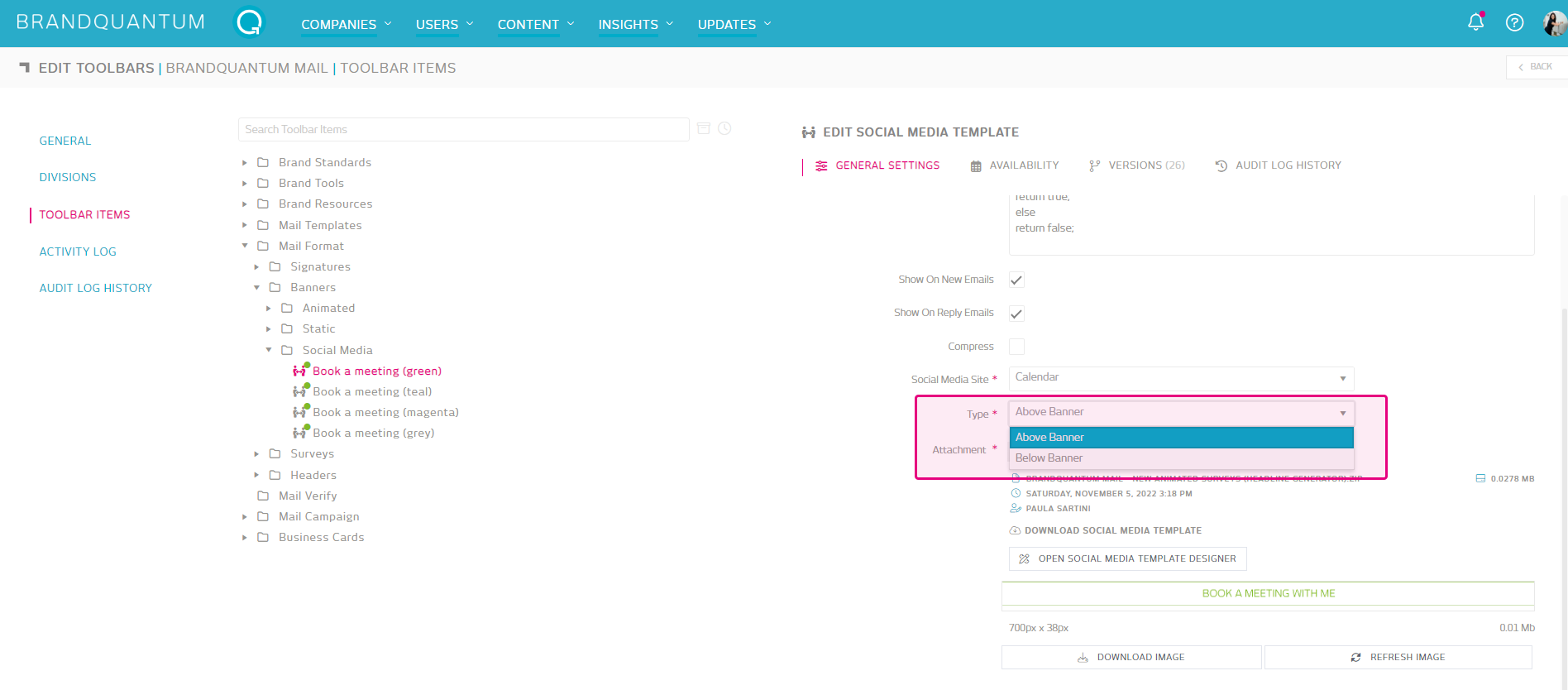Click the Brand Standards folder icon
Screen dimensions: 1568x690
(263, 162)
